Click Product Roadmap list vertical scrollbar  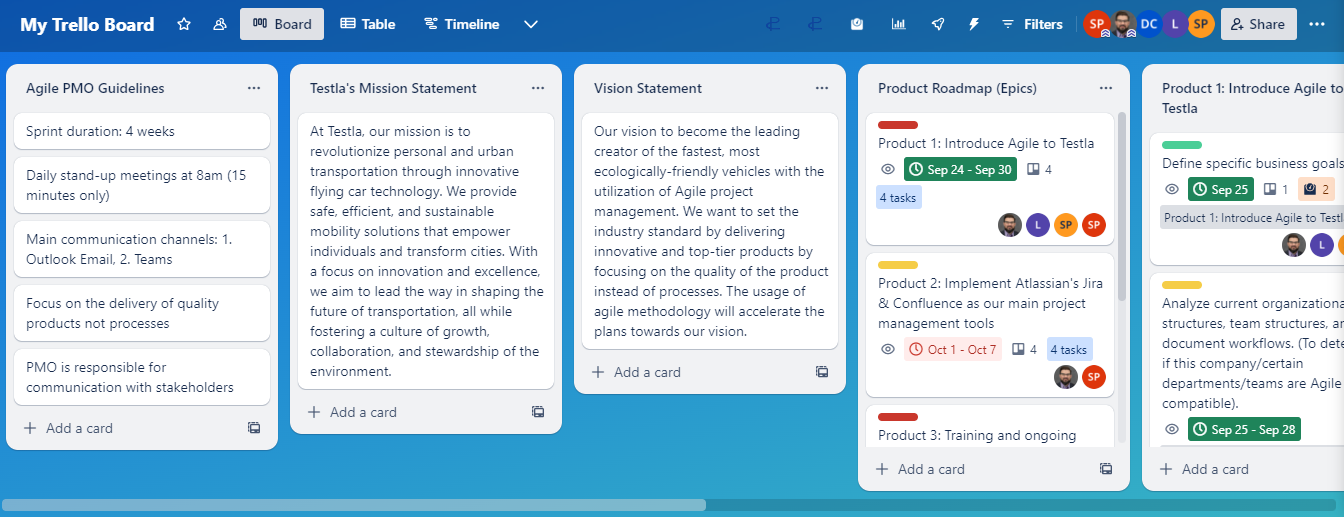point(1122,205)
